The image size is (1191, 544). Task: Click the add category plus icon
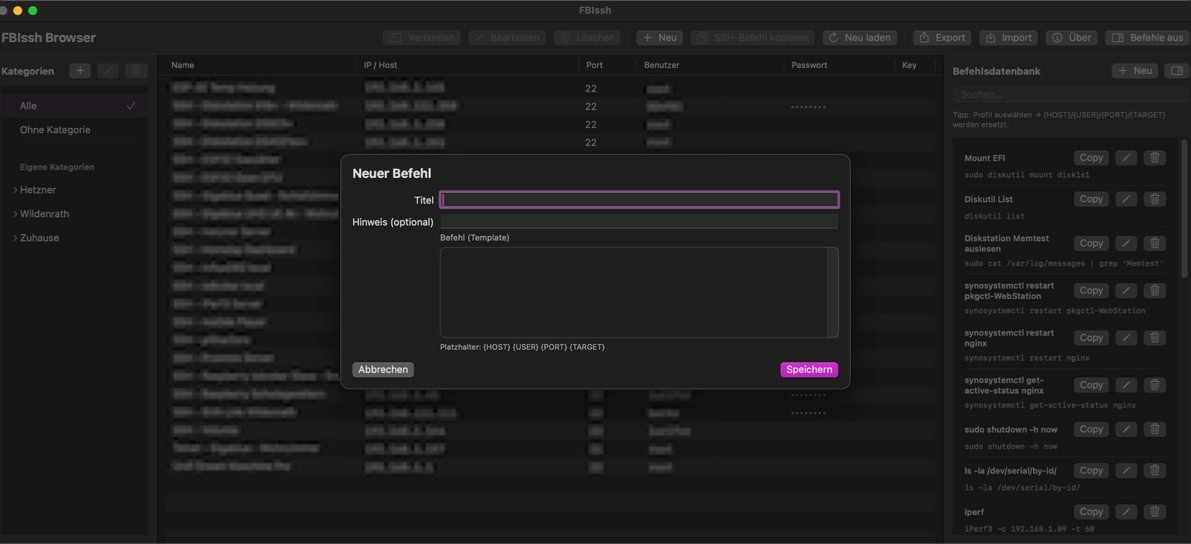(x=80, y=71)
